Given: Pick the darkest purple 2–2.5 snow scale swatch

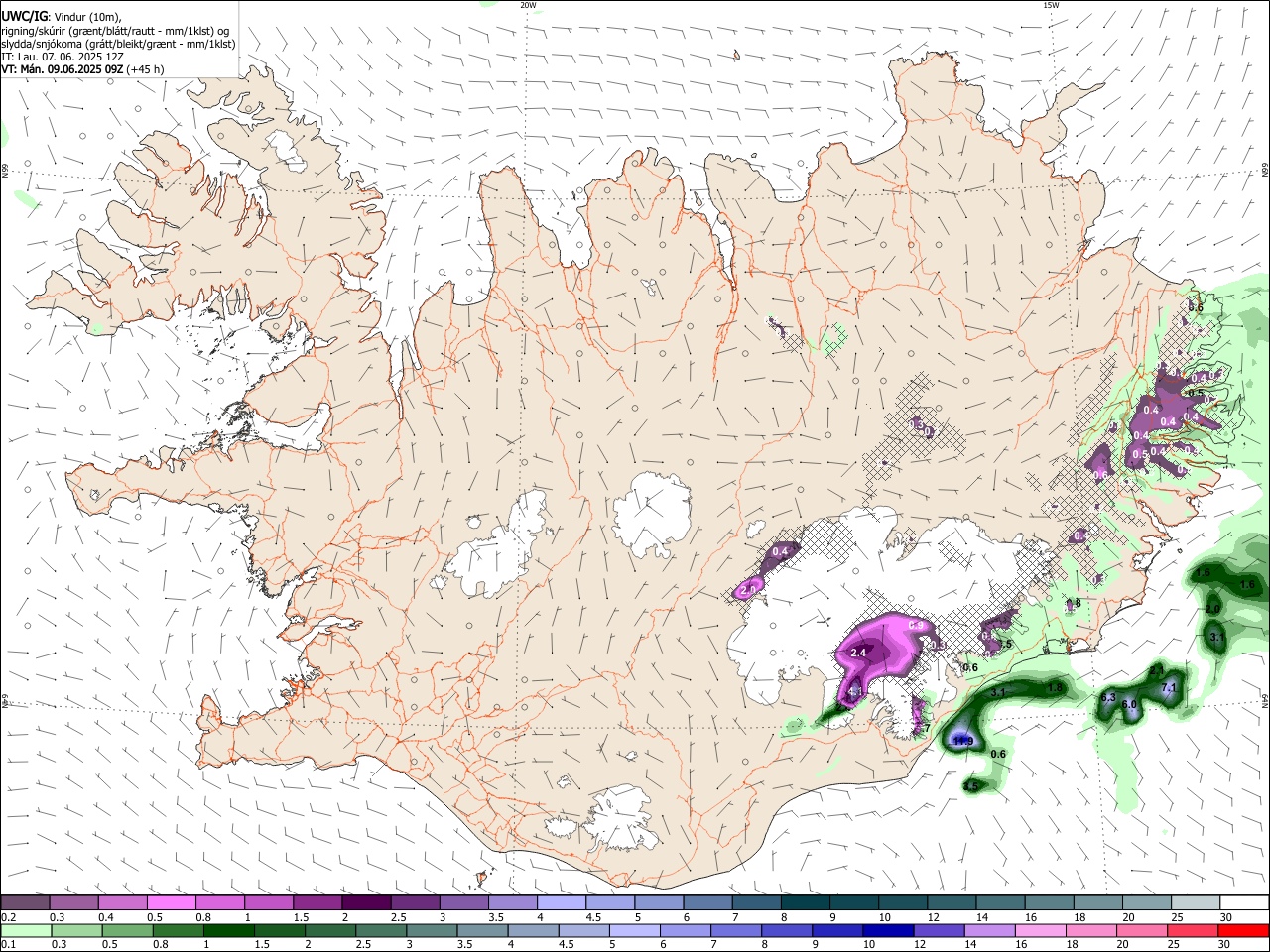Looking at the screenshot, I should (366, 903).
